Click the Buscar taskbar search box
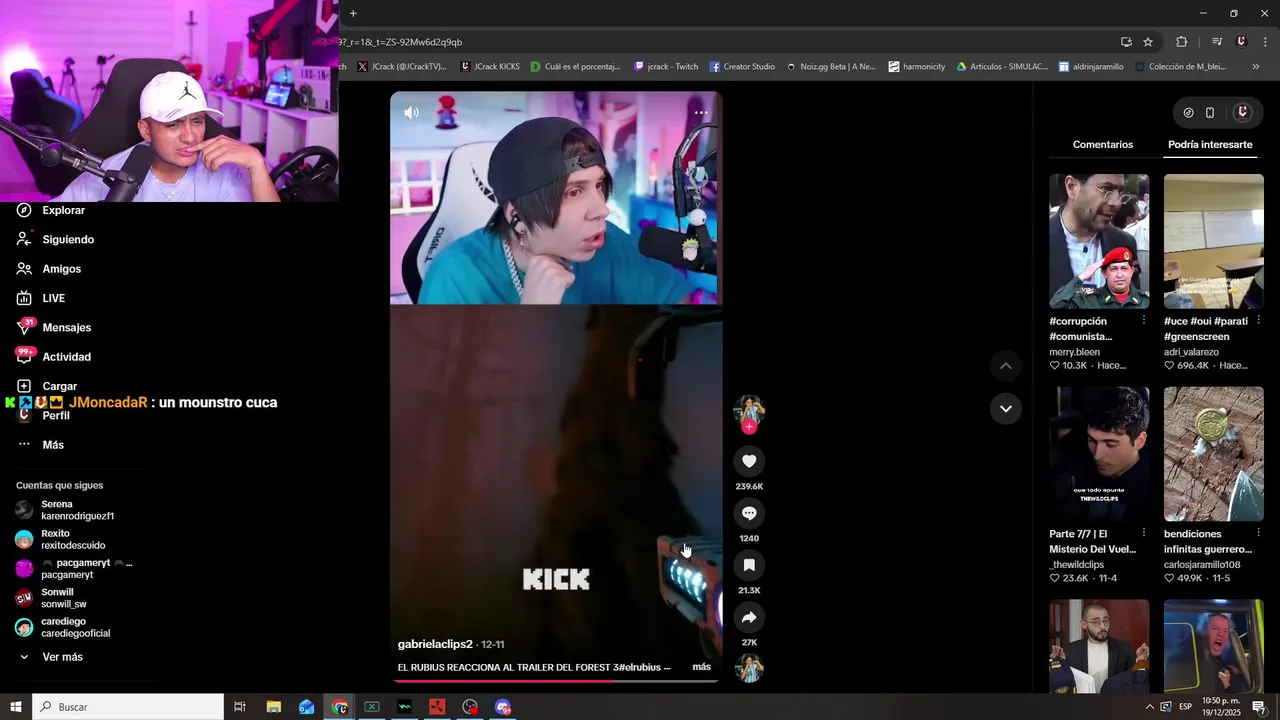Viewport: 1280px width, 720px height. click(x=128, y=707)
